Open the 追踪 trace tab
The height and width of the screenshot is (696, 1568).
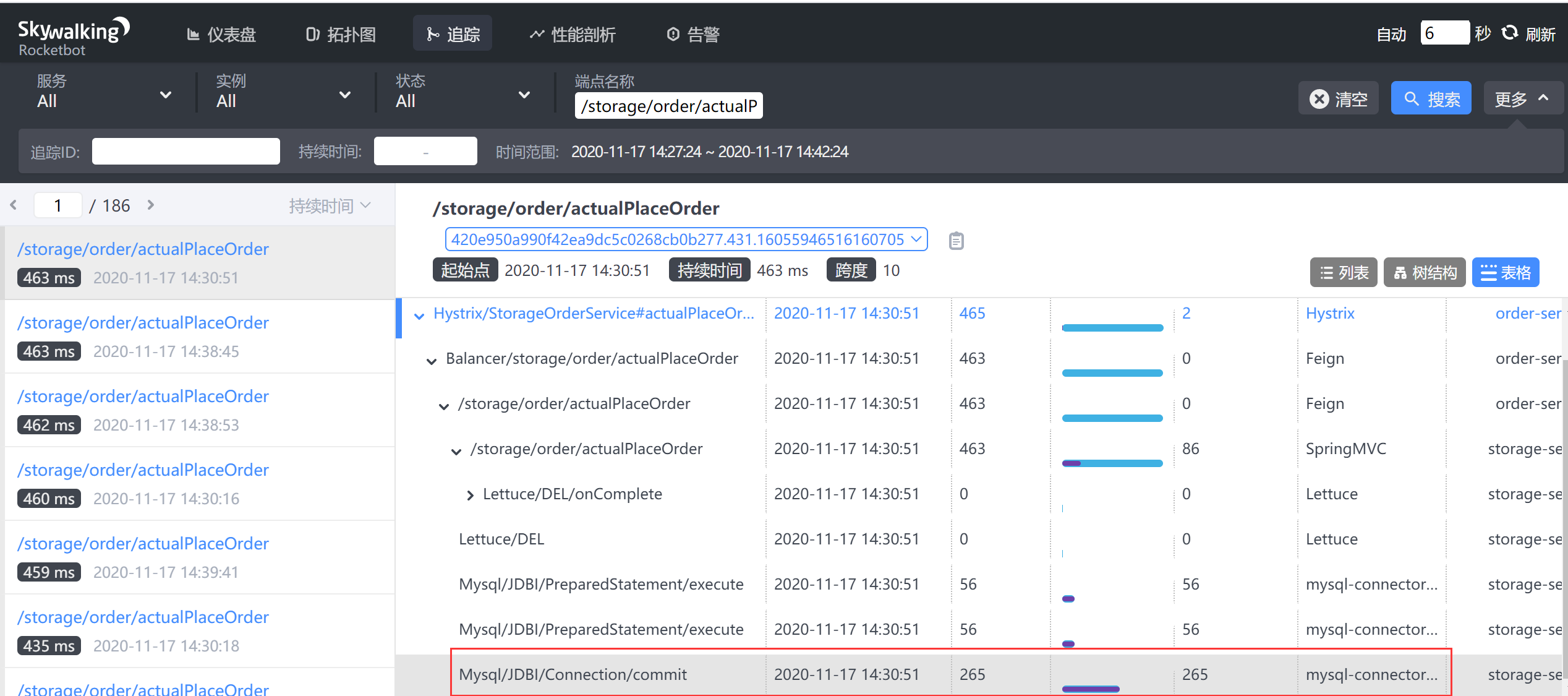click(x=453, y=33)
